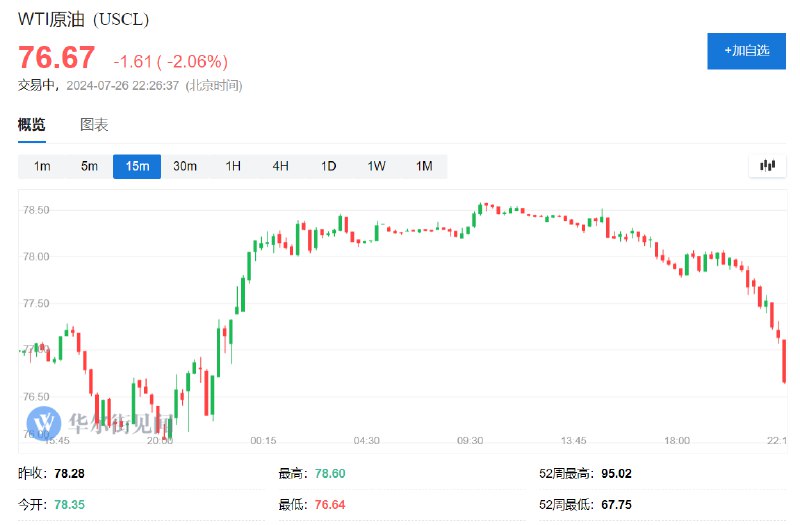Select the 1W interval
800x525 pixels.
click(x=376, y=166)
